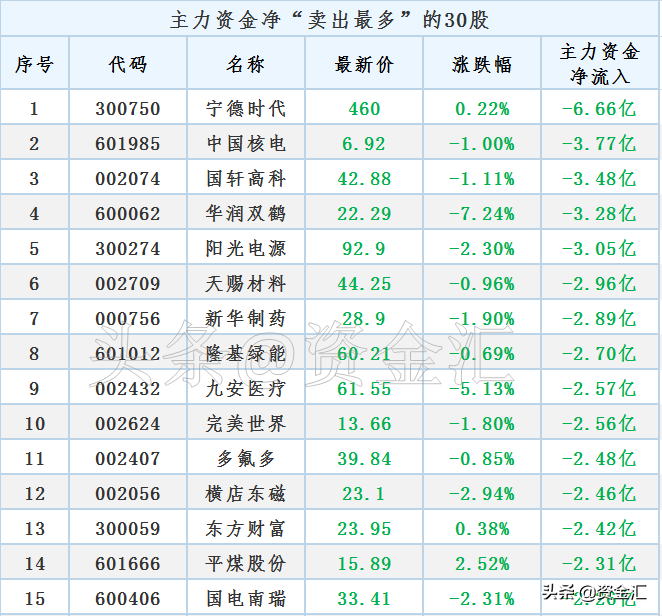662x616 pixels.
Task: Click stock name 国轩高科
Action: click(x=246, y=179)
